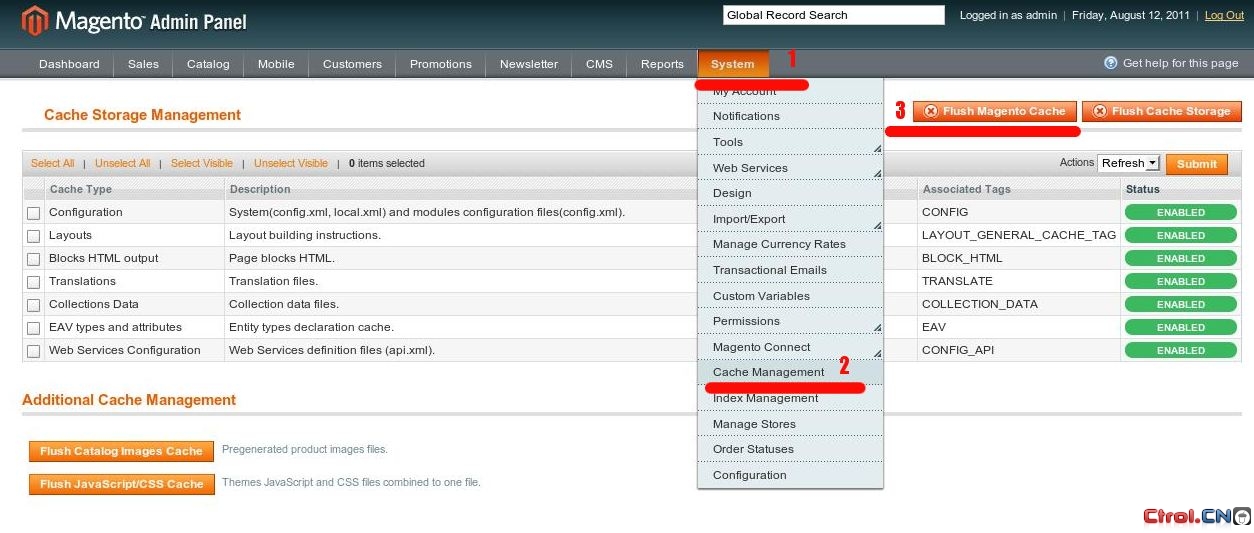Click the Unselect Visible link
Screen dimensions: 1254x533
[x=291, y=163]
